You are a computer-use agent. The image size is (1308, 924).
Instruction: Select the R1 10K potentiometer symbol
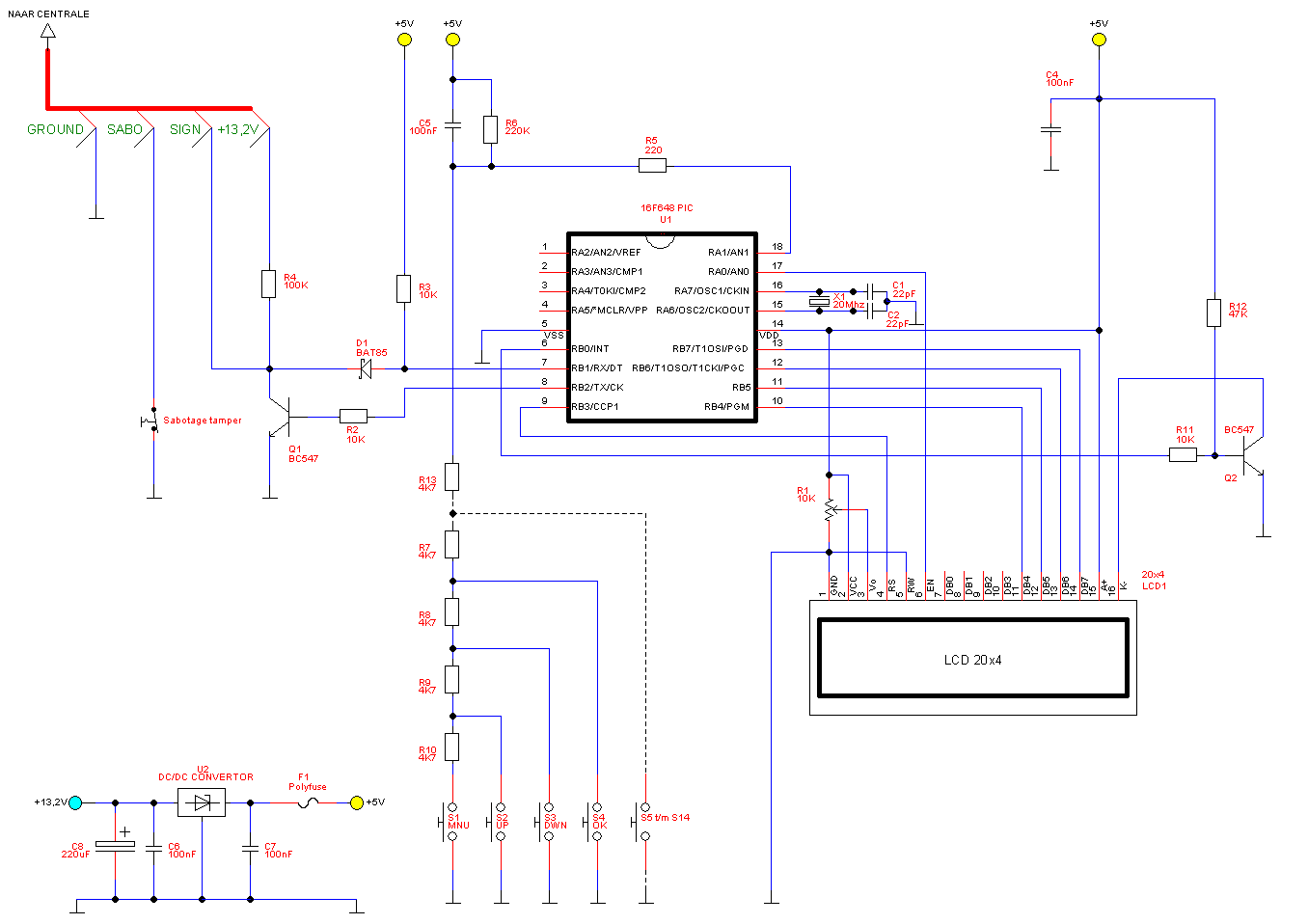pos(830,510)
